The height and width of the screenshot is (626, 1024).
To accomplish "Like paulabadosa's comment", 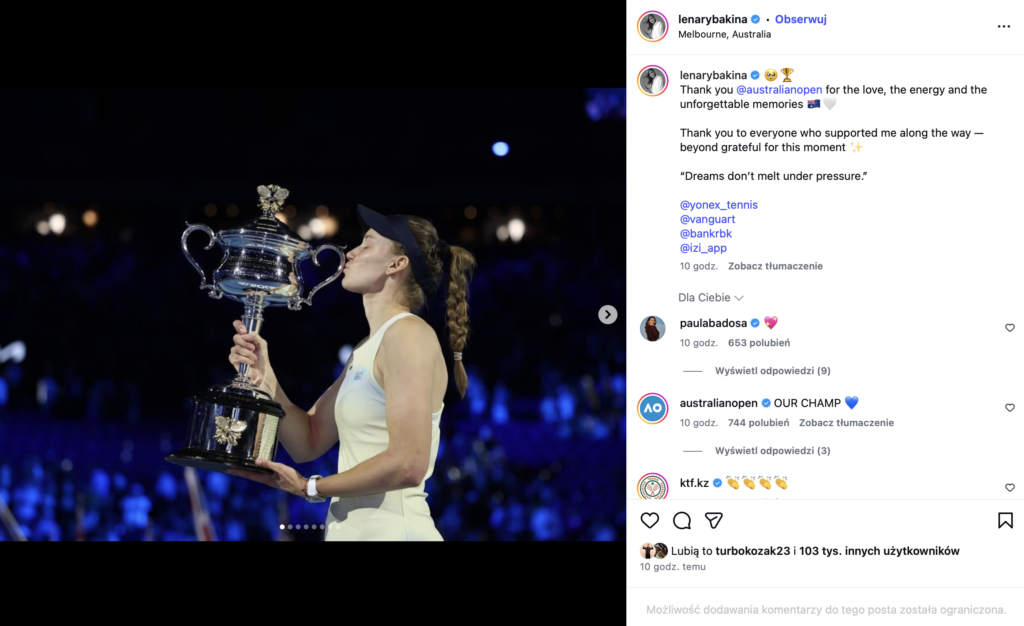I will point(1009,328).
